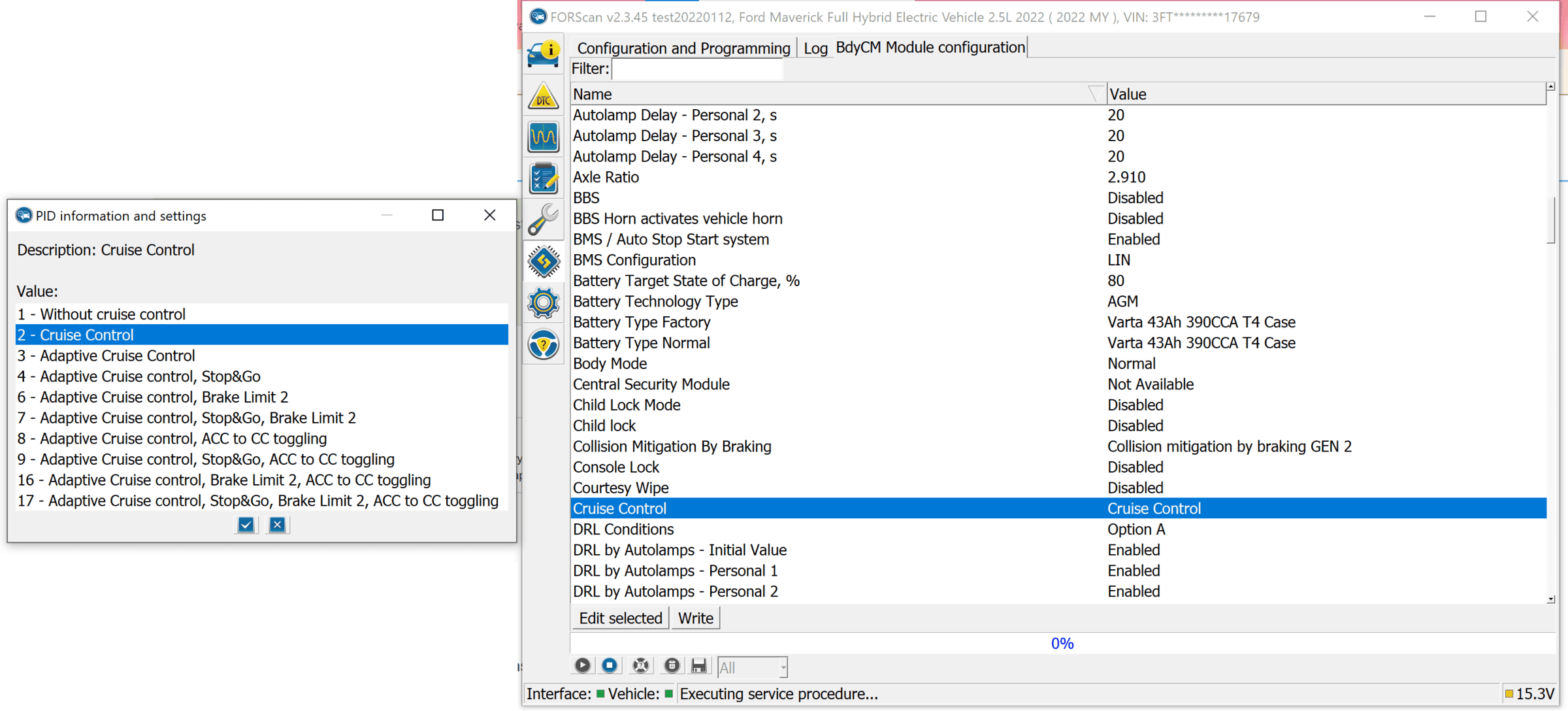
Task: Click the save floppy disk icon
Action: pyautogui.click(x=699, y=665)
